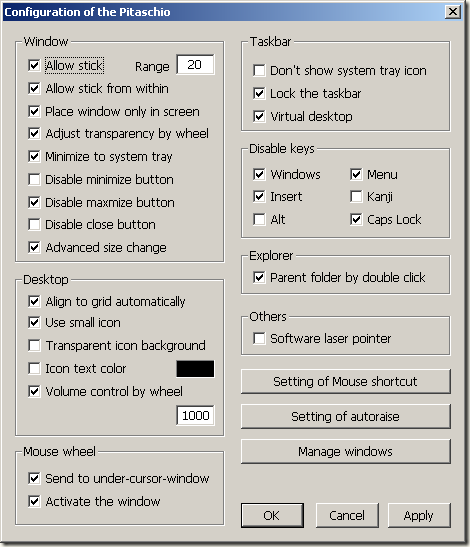Image resolution: width=470 pixels, height=547 pixels.
Task: Open Setting of Mouse shortcut
Action: coord(345,382)
